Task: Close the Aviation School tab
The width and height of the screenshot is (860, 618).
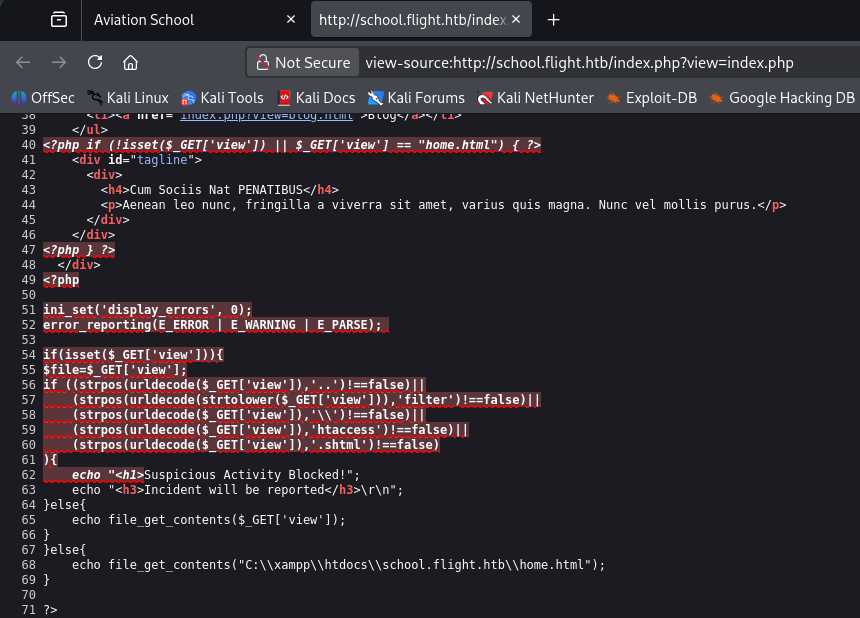Action: [x=291, y=20]
